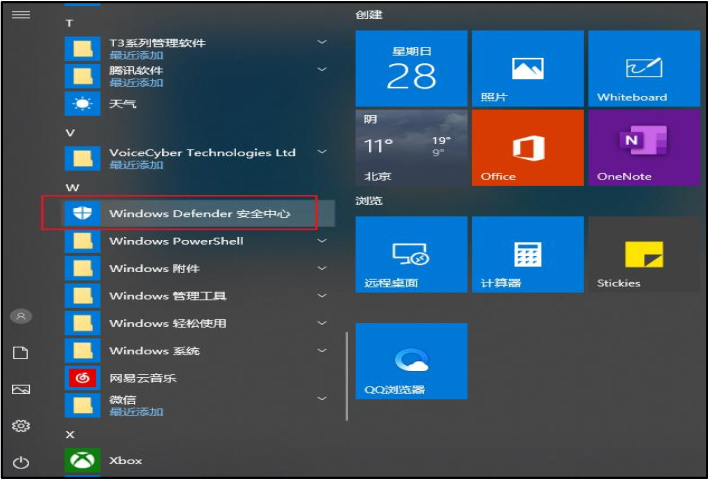Open the Office tile

[x=527, y=148]
